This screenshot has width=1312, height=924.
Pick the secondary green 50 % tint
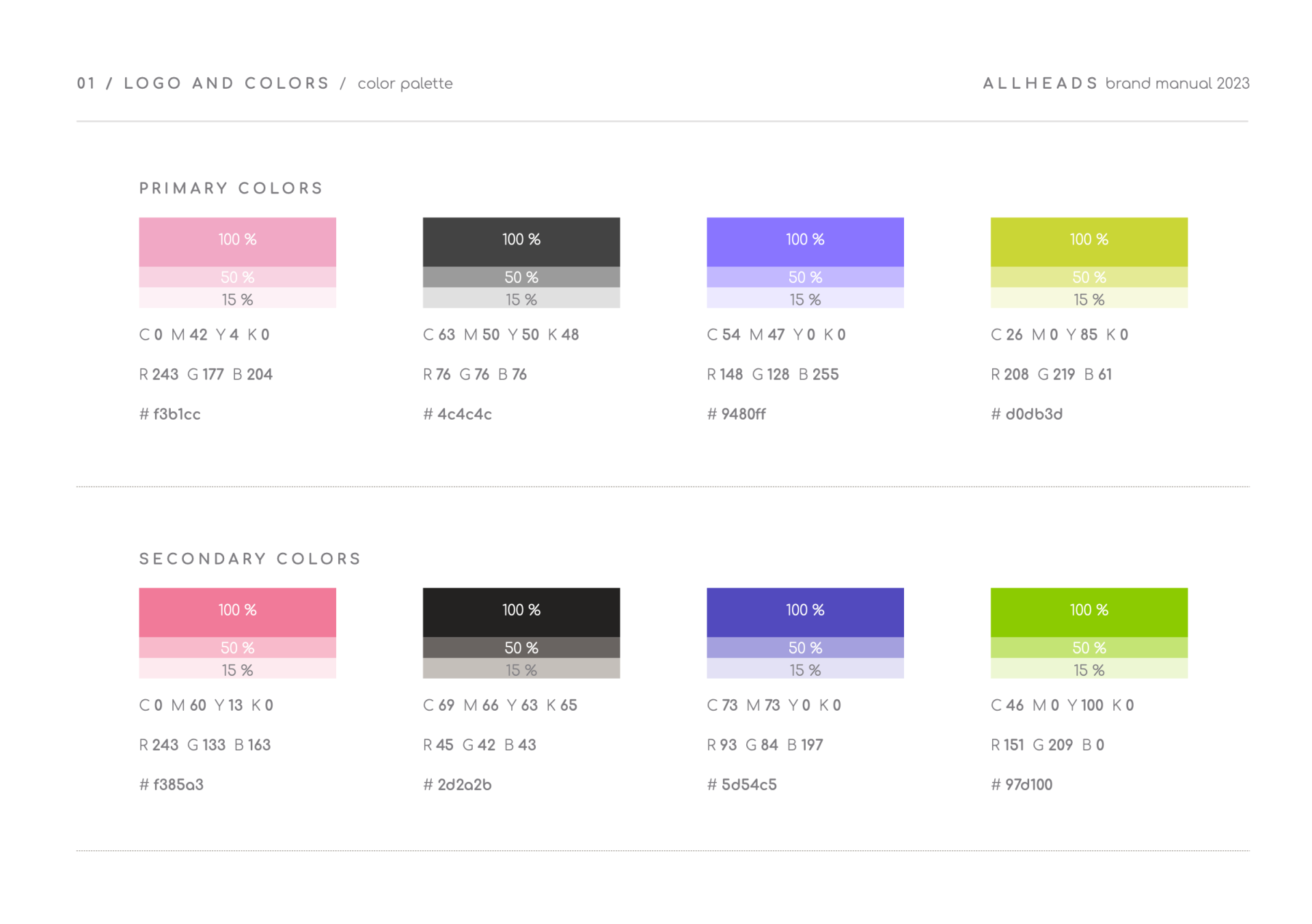coord(1089,647)
